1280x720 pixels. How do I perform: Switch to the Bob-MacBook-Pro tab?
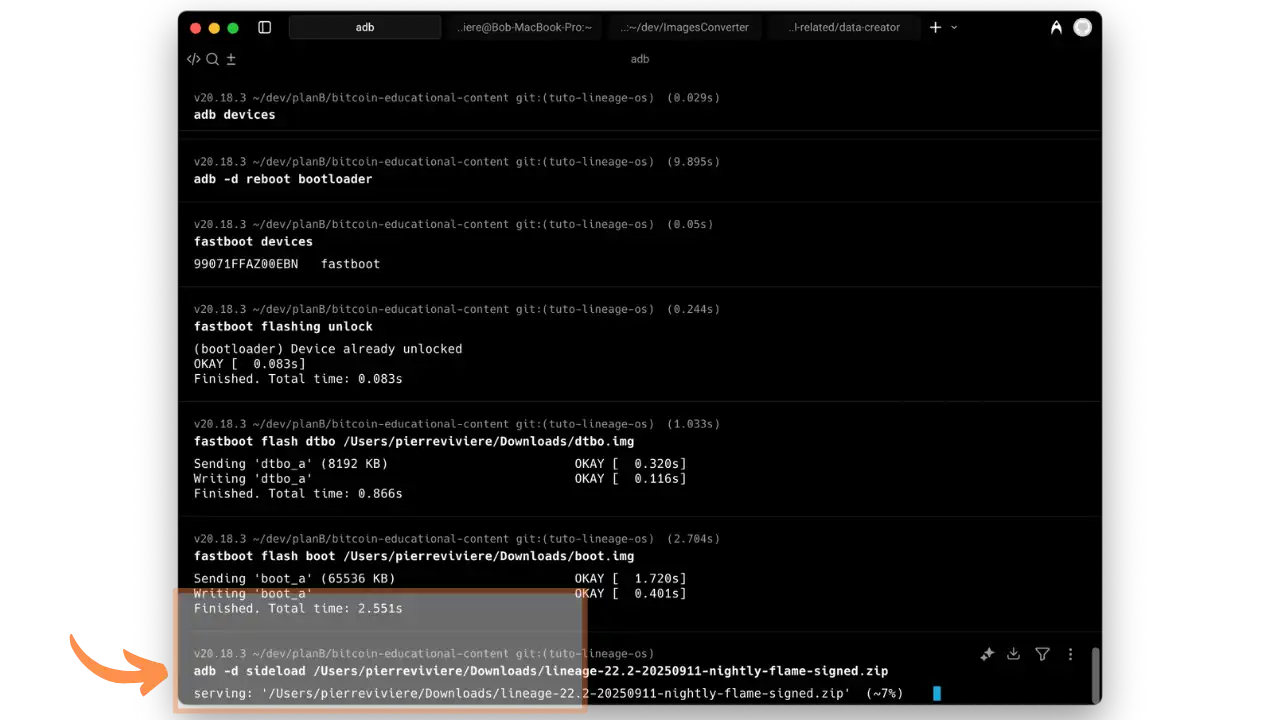[524, 28]
